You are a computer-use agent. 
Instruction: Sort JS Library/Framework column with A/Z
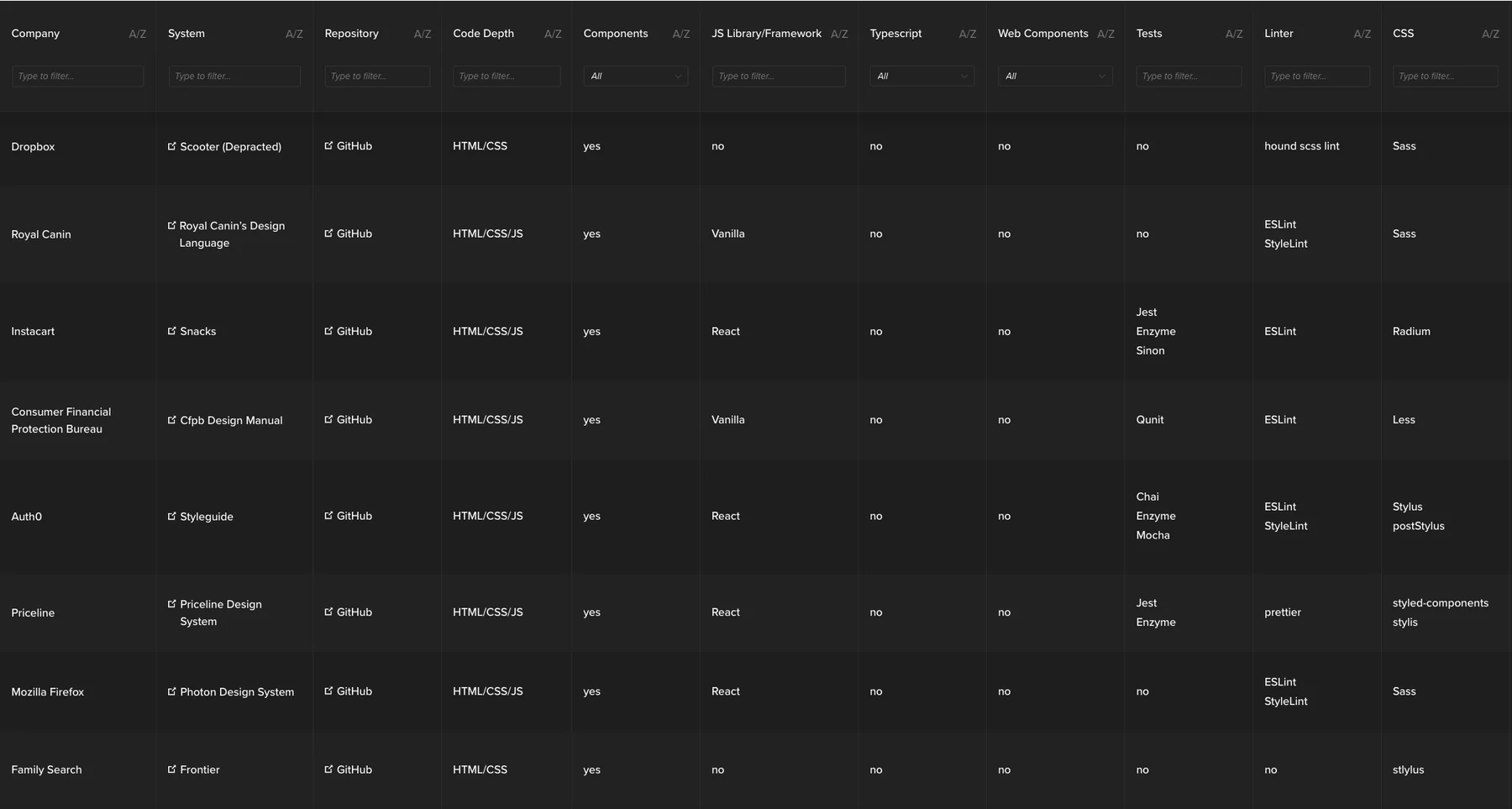[839, 34]
